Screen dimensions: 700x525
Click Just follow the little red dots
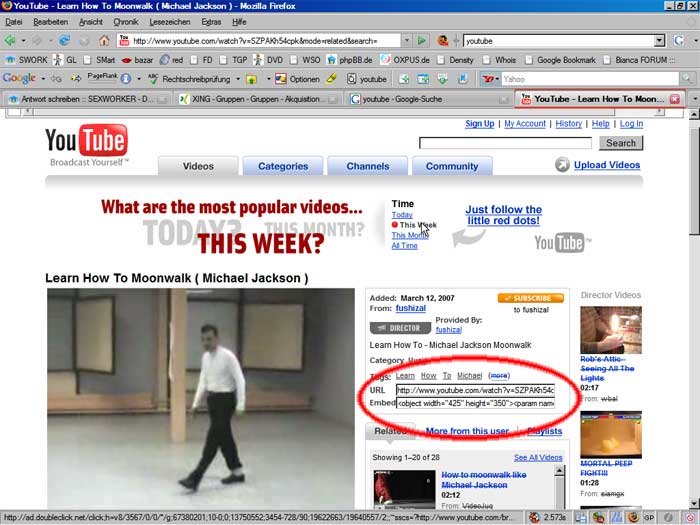(503, 215)
